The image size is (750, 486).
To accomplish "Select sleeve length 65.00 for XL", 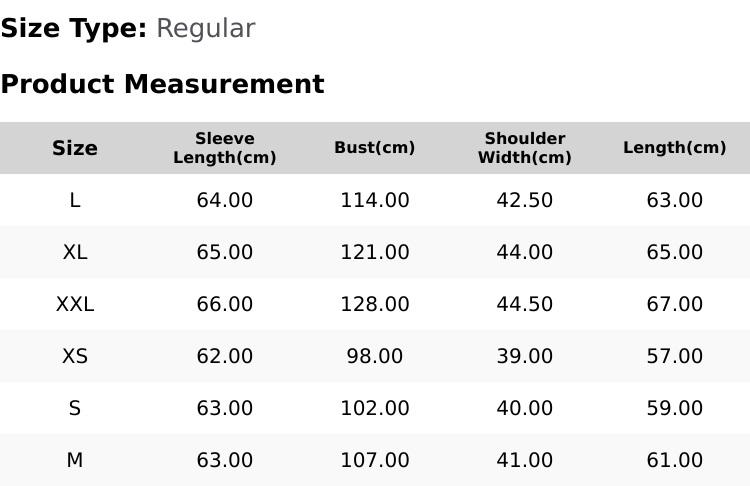I will point(225,252).
